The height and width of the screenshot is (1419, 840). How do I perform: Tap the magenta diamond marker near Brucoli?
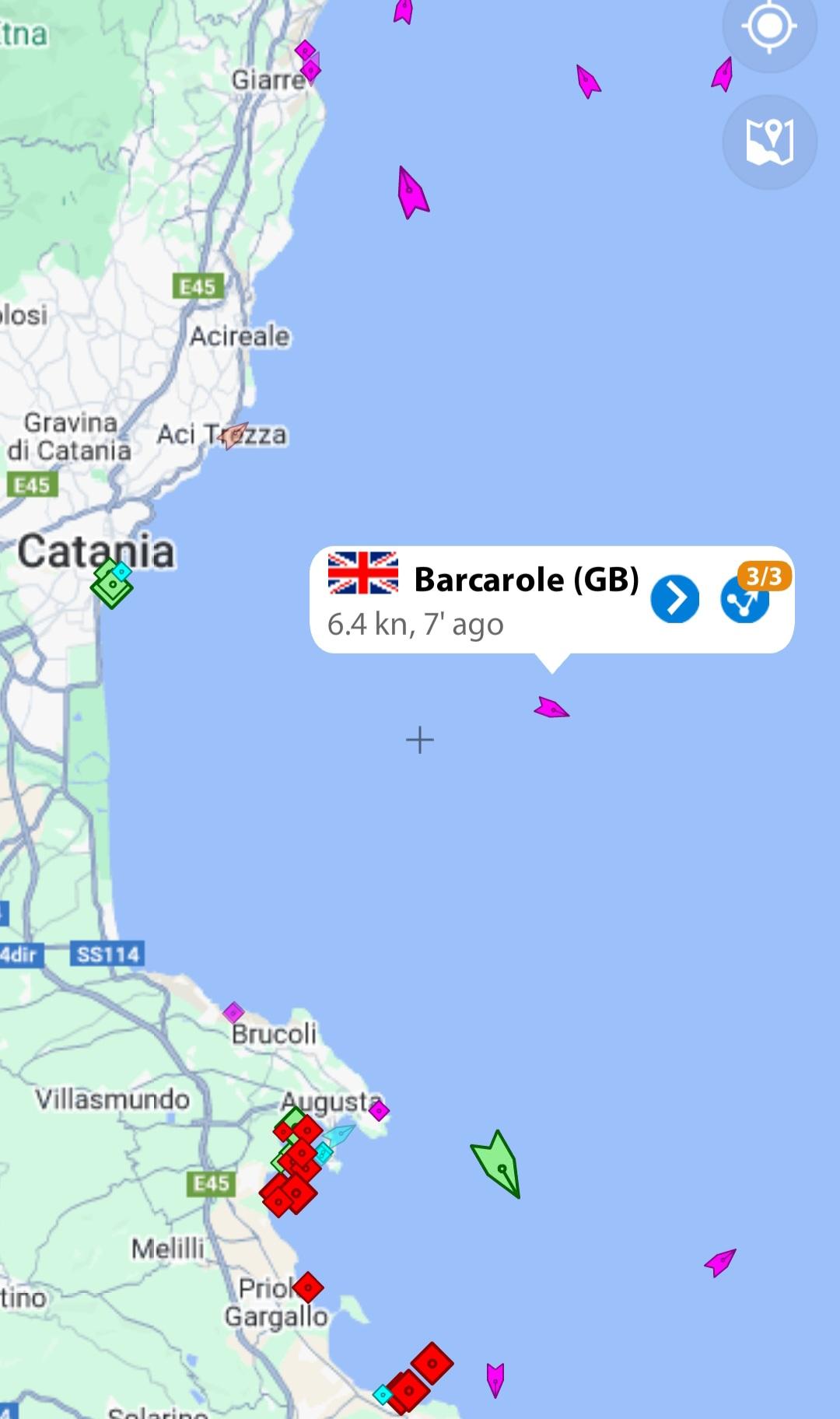(233, 1013)
